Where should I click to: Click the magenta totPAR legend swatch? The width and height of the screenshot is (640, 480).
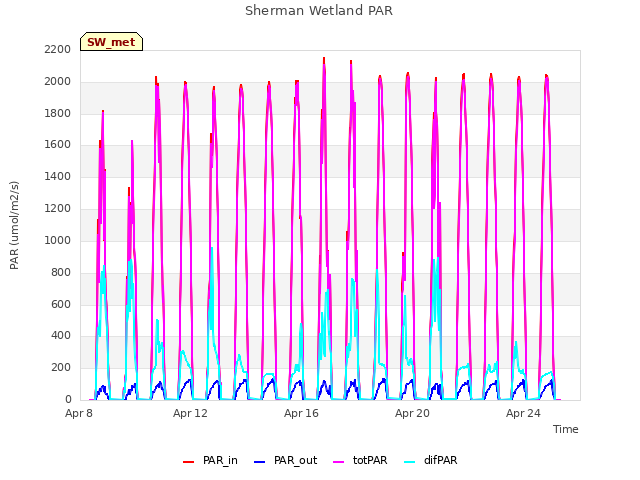[x=339, y=462]
